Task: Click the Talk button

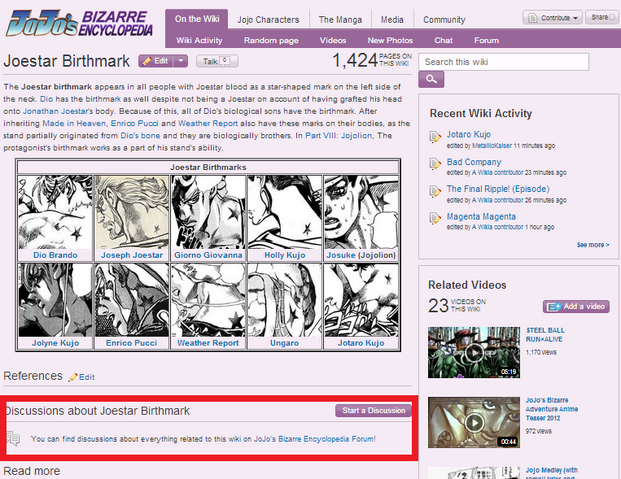Action: pyautogui.click(x=217, y=61)
